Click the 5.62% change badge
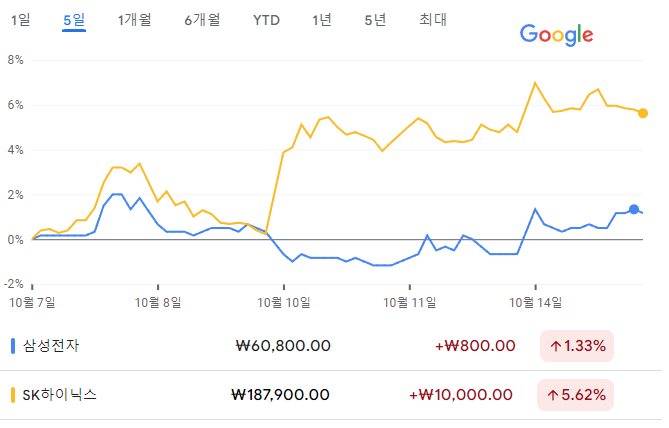 pyautogui.click(x=576, y=395)
